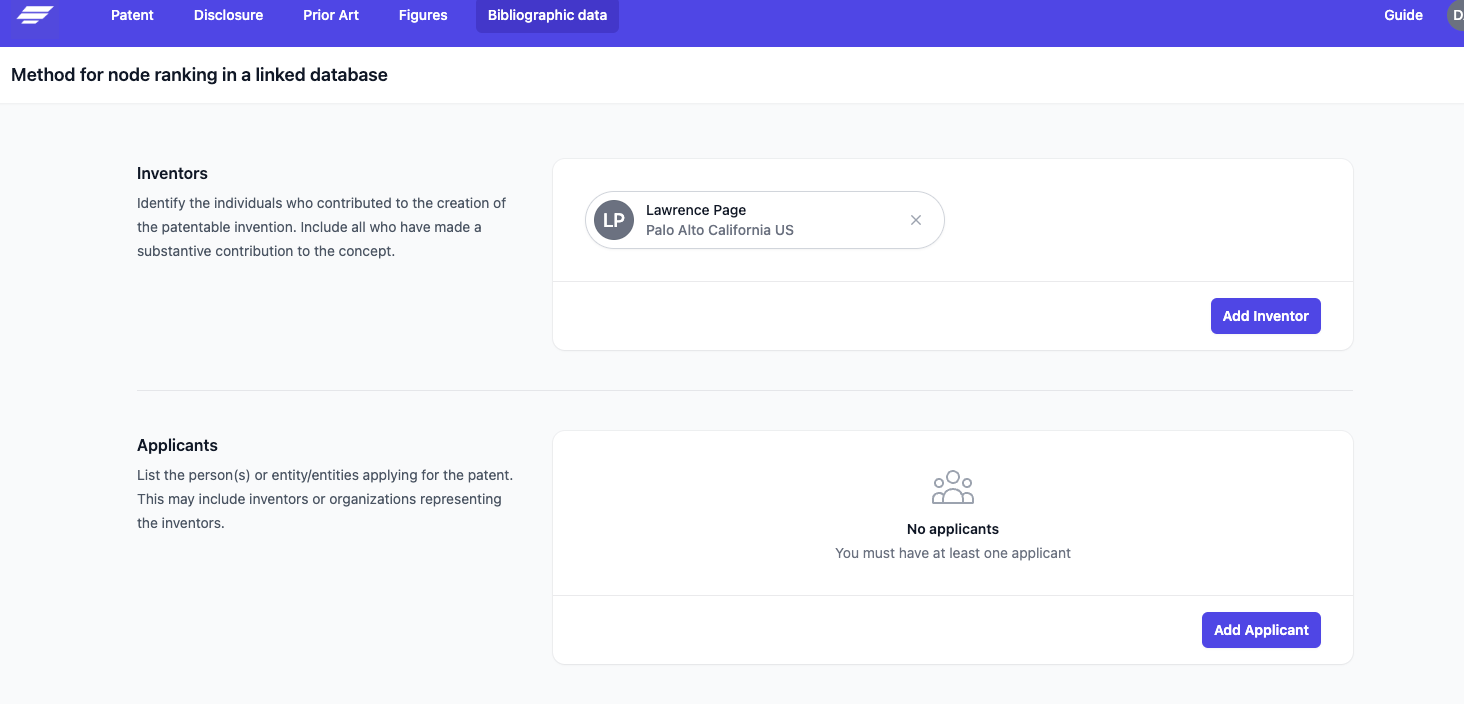This screenshot has height=704, width=1464.
Task: Click the patent title heading
Action: coord(198,74)
